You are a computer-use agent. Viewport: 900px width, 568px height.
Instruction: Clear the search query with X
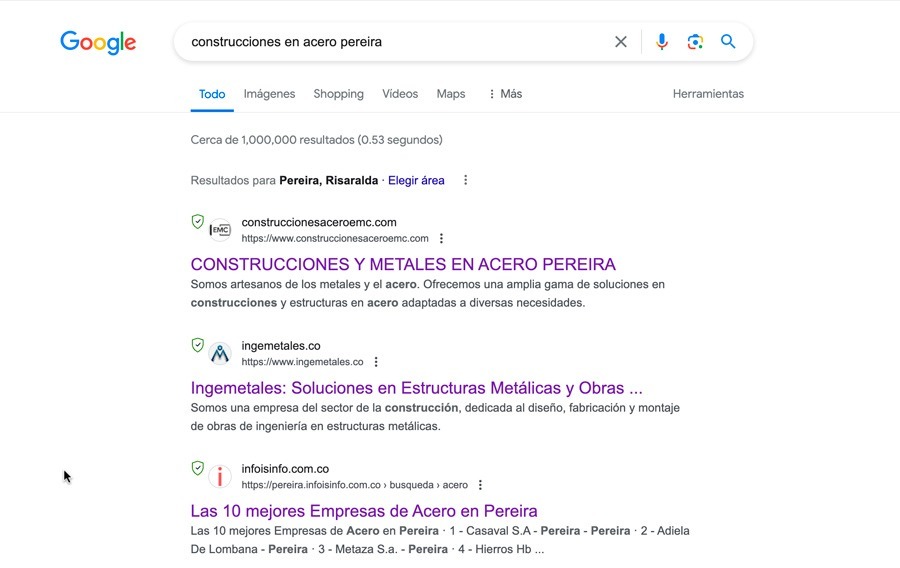click(620, 42)
